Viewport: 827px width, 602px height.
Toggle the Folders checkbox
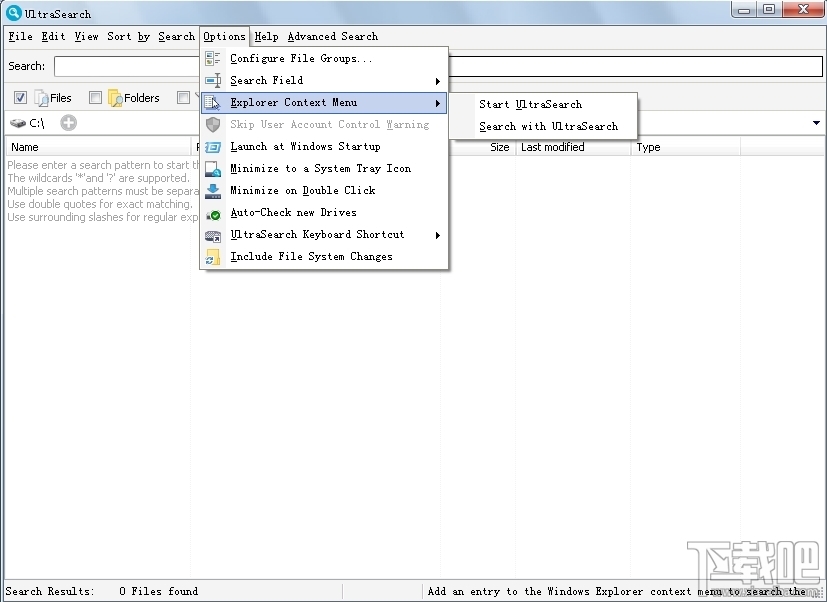[x=95, y=98]
